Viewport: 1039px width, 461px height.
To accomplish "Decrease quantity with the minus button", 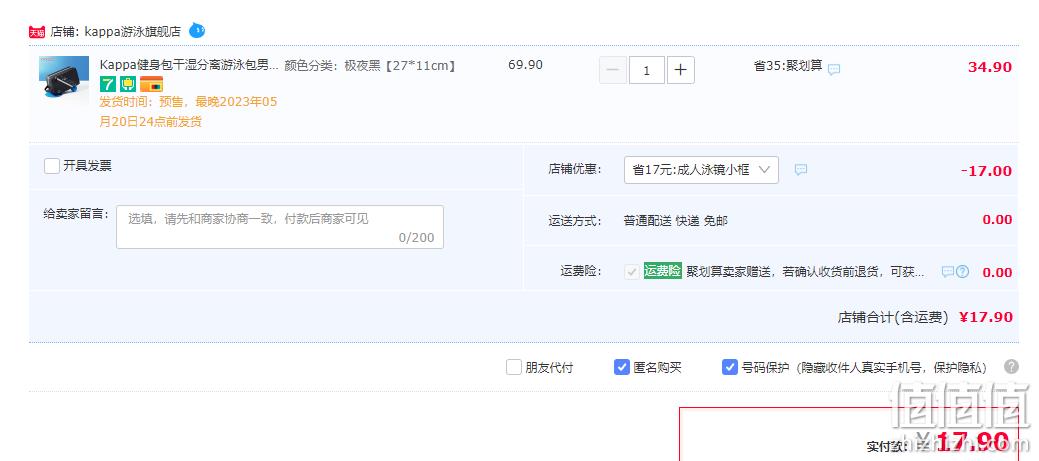I will coord(613,70).
